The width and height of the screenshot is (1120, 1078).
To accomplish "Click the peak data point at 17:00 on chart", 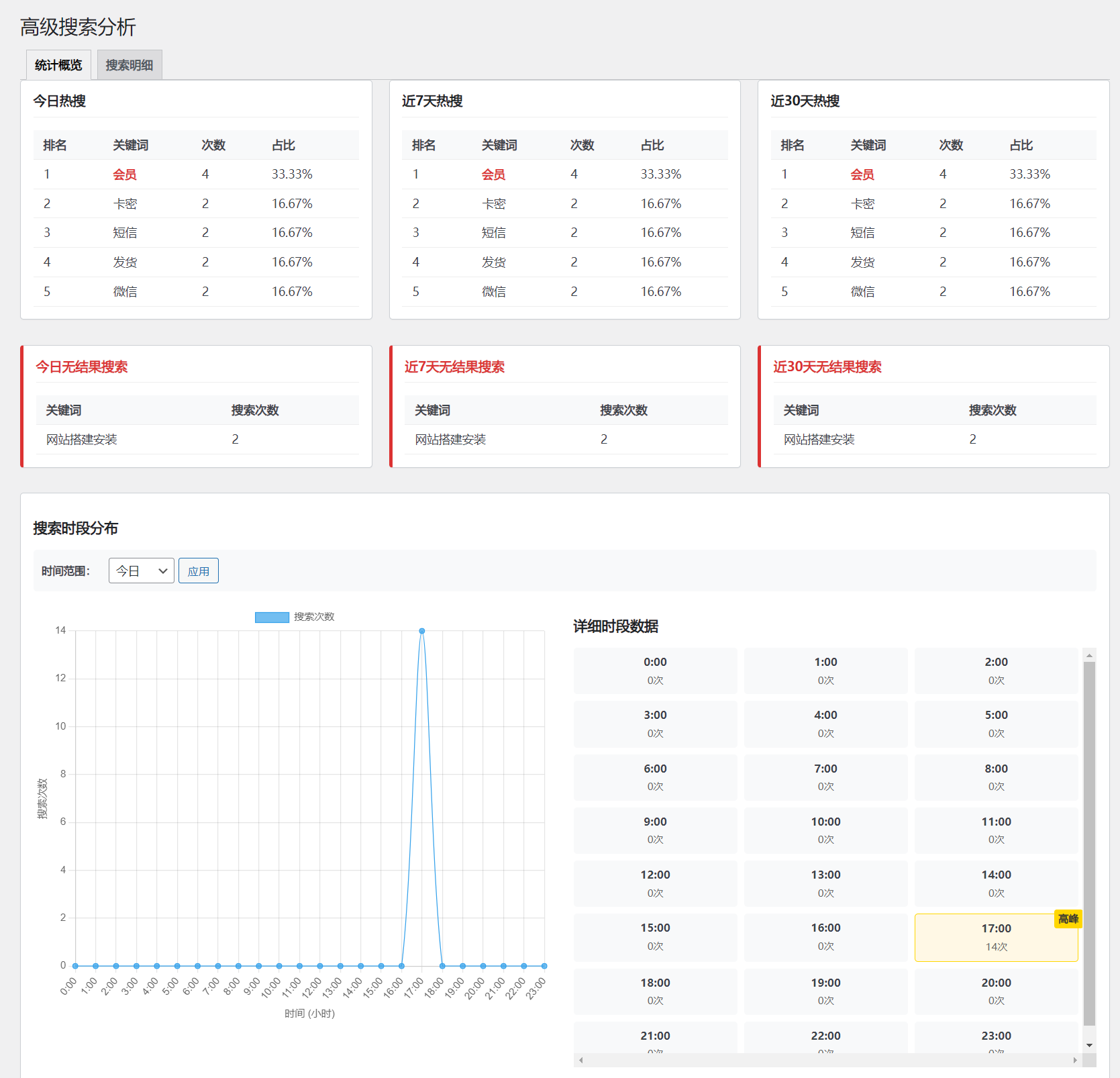I will pos(422,631).
